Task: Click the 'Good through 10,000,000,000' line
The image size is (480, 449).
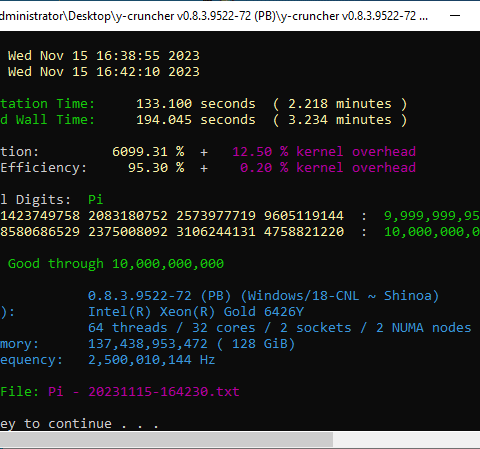Action: pyautogui.click(x=116, y=264)
